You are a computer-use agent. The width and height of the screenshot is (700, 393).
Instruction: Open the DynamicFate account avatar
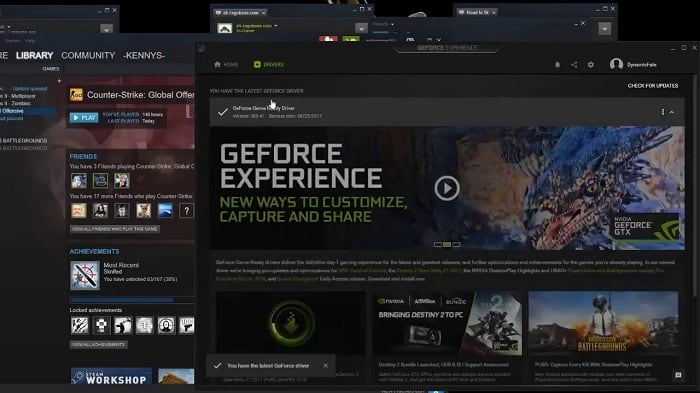tap(616, 64)
